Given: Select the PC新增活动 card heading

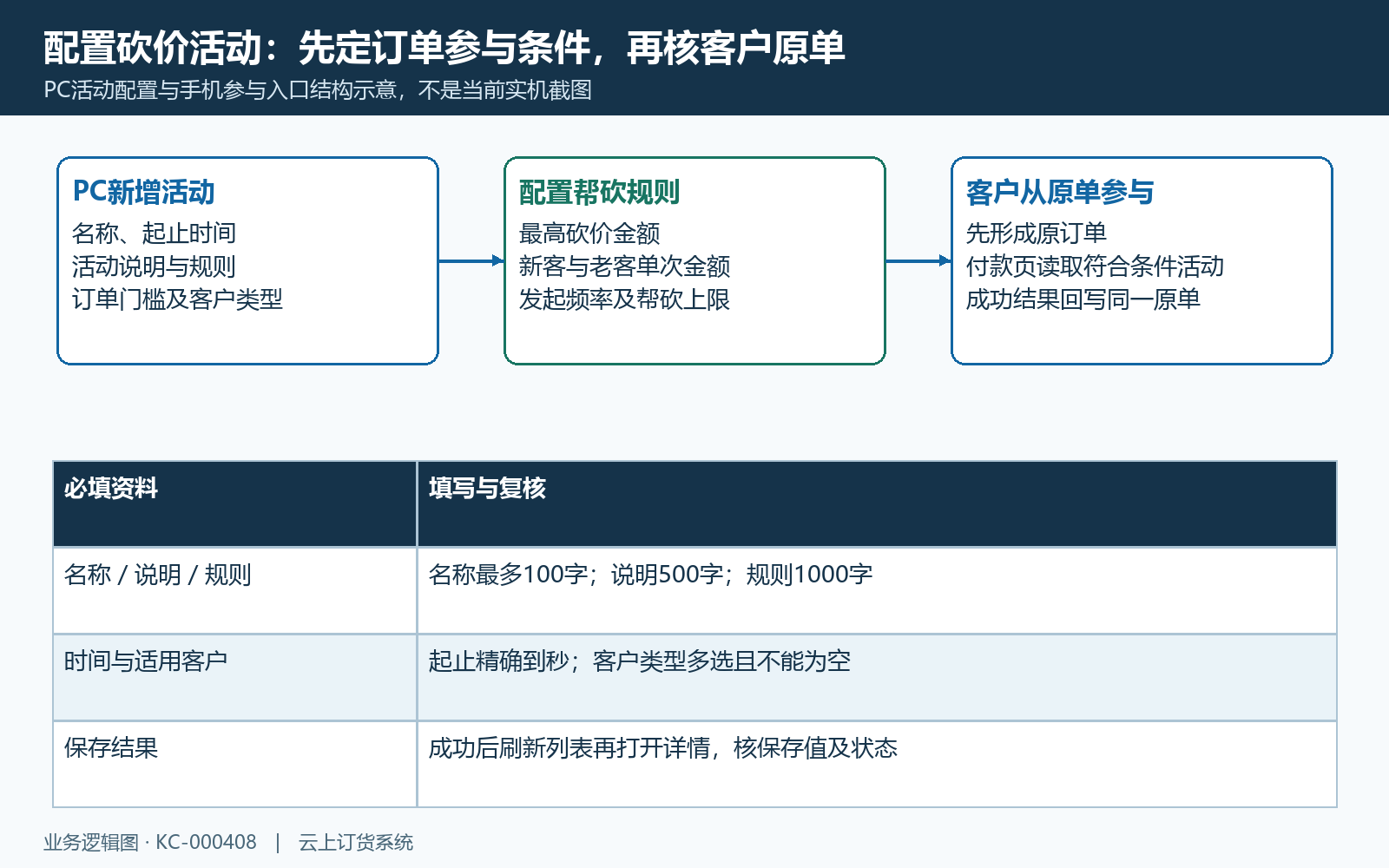Looking at the screenshot, I should (143, 192).
